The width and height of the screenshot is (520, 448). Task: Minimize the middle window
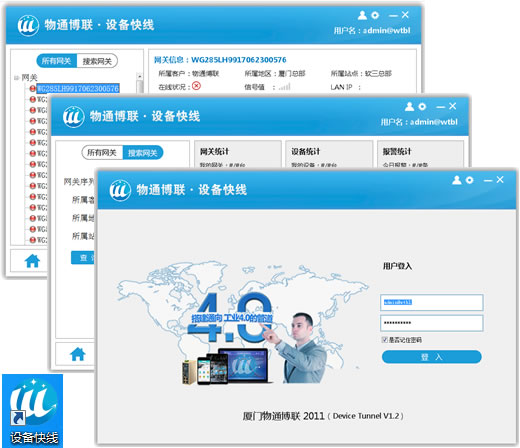441,107
